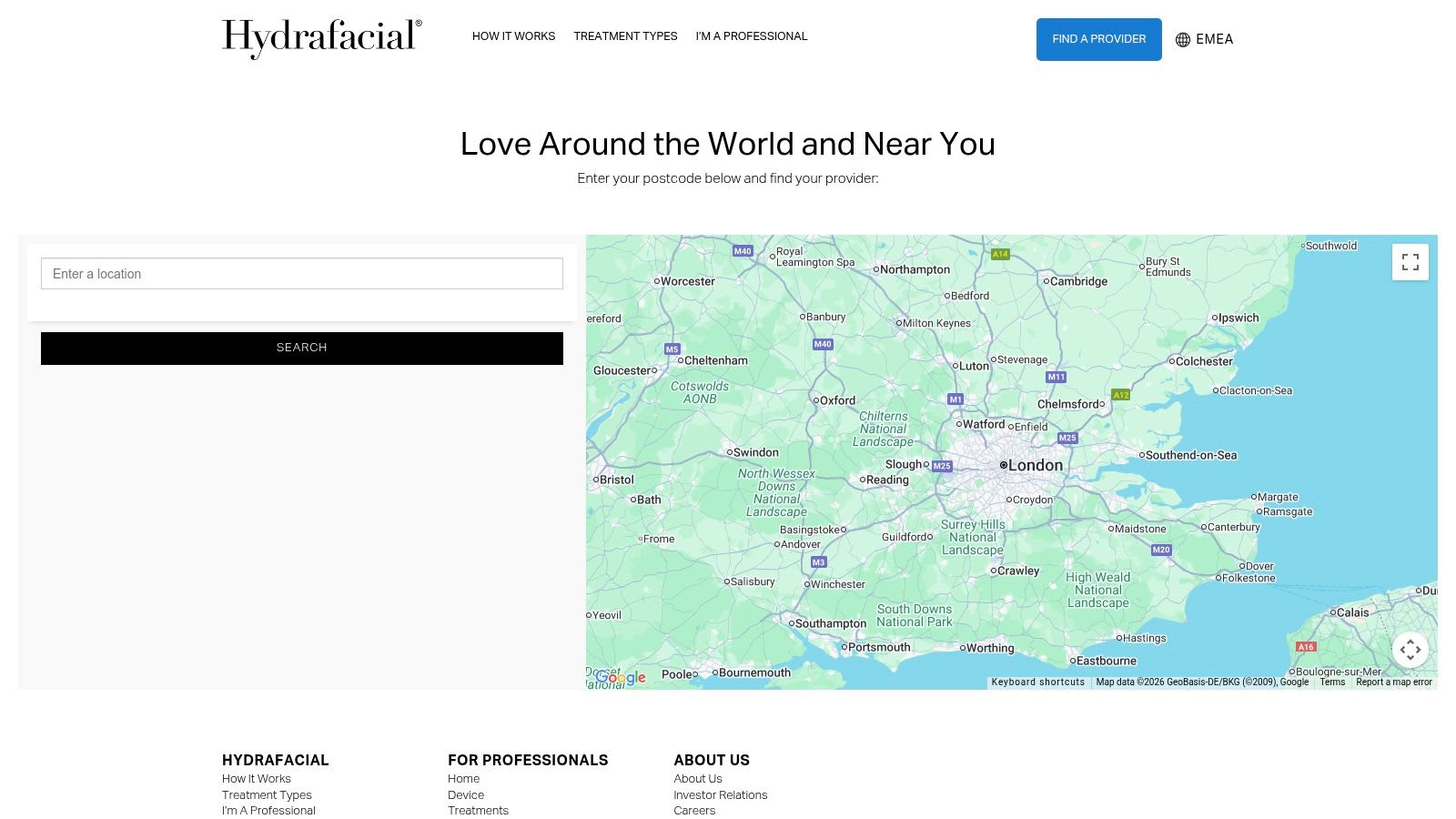Viewport: 1456px width, 819px height.
Task: Open map camera controls button
Action: [x=1410, y=650]
